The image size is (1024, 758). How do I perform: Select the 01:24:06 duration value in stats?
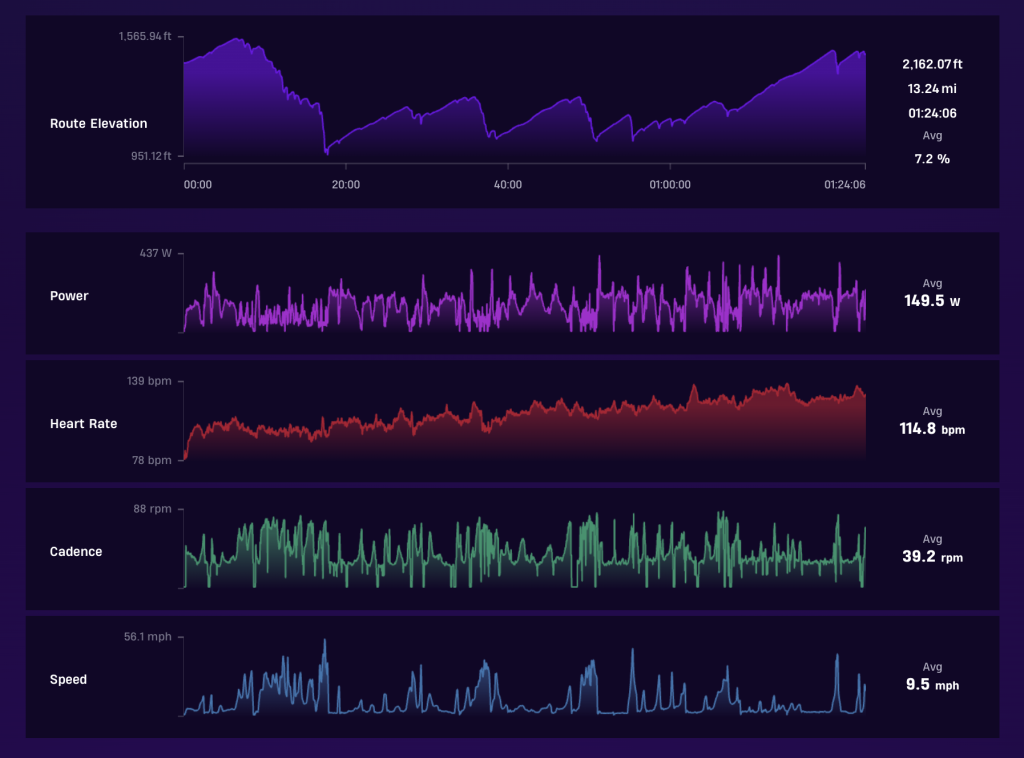coord(932,114)
